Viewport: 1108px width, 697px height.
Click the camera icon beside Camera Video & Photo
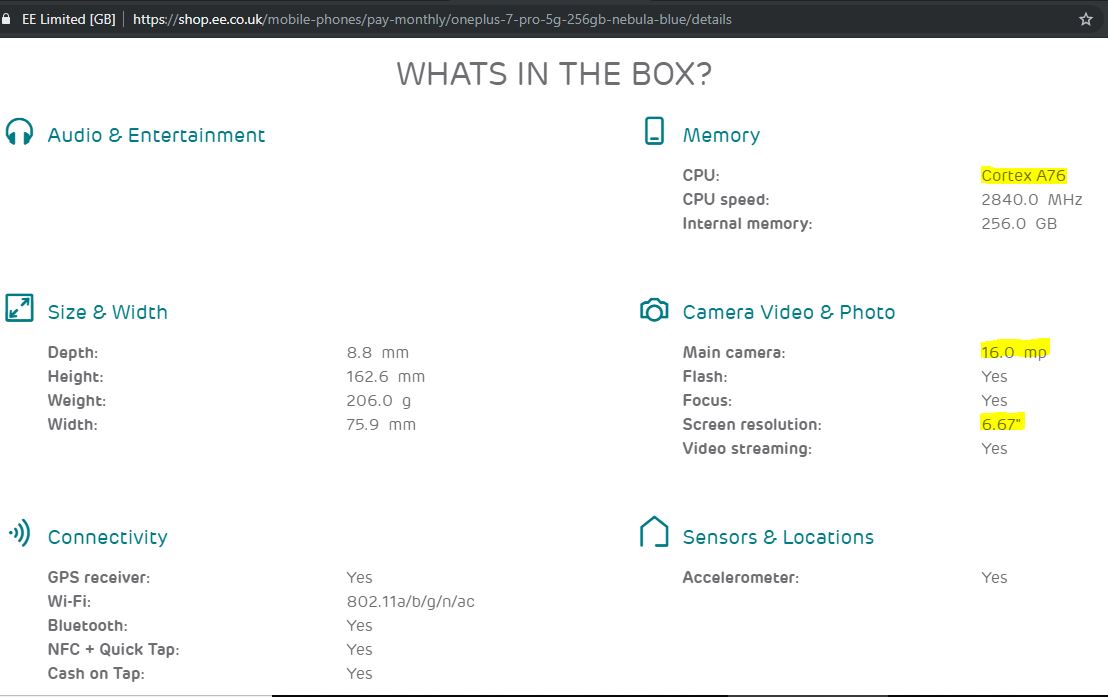[x=654, y=310]
